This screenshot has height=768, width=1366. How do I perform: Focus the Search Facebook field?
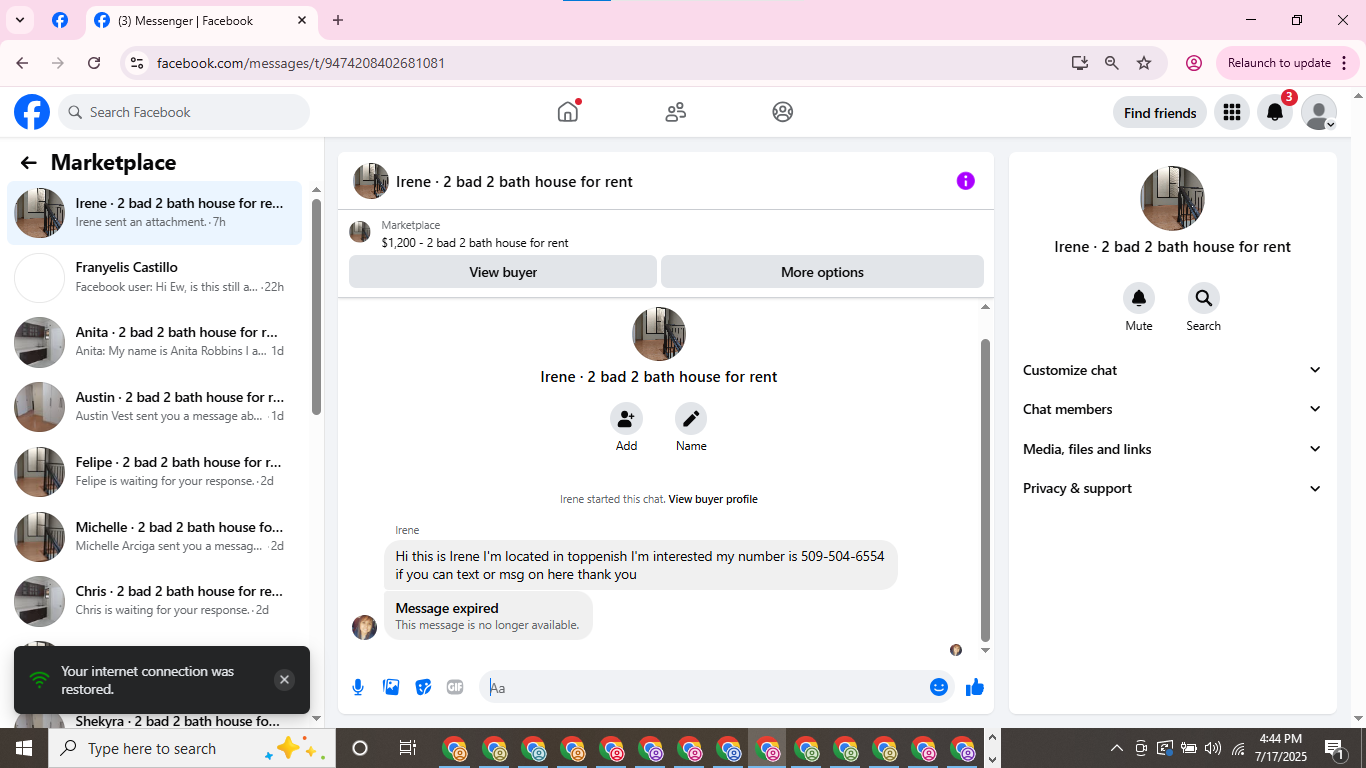coord(184,112)
